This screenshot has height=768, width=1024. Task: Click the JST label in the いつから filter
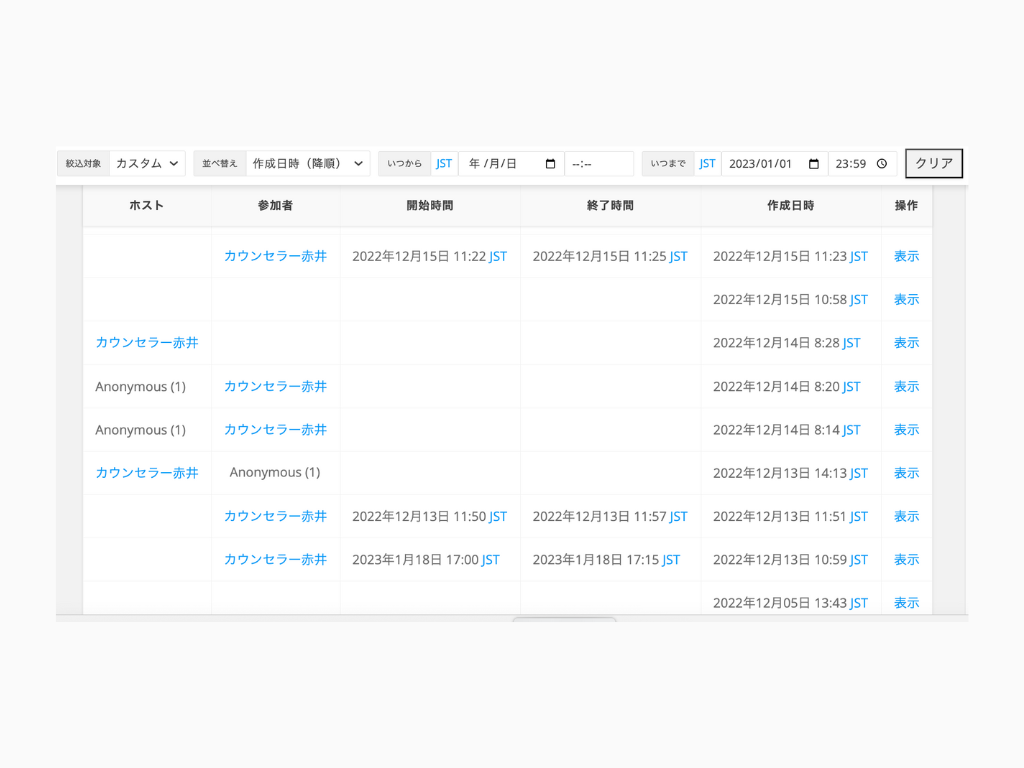tap(444, 163)
